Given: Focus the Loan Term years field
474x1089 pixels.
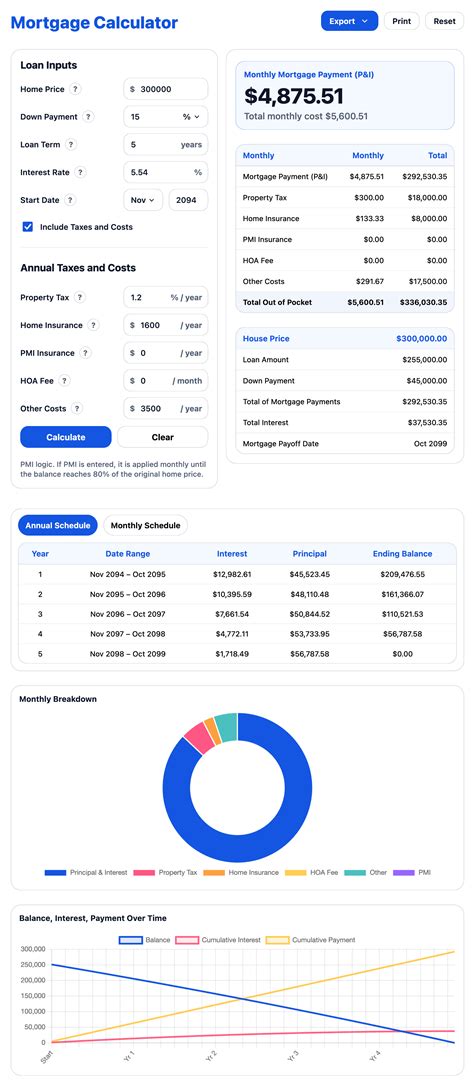Looking at the screenshot, I should tap(165, 144).
